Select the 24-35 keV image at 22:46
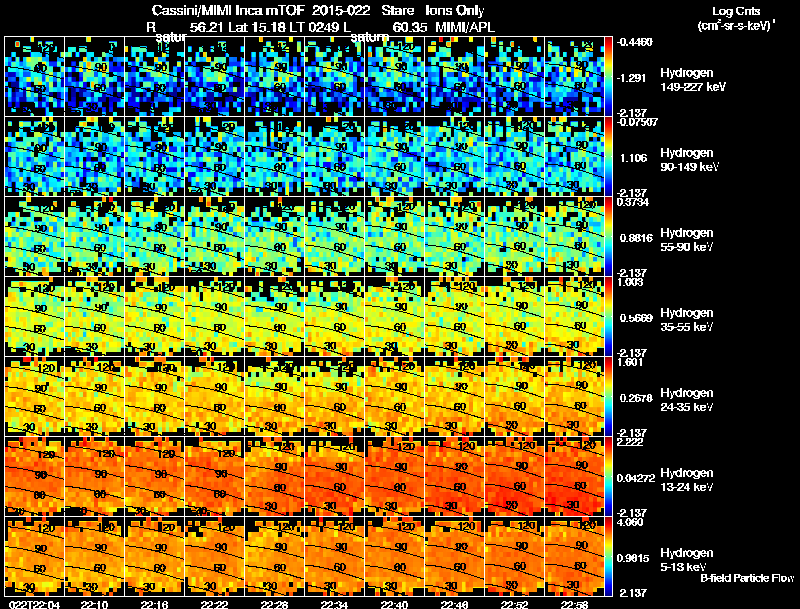Image resolution: width=800 pixels, height=609 pixels. pos(455,397)
